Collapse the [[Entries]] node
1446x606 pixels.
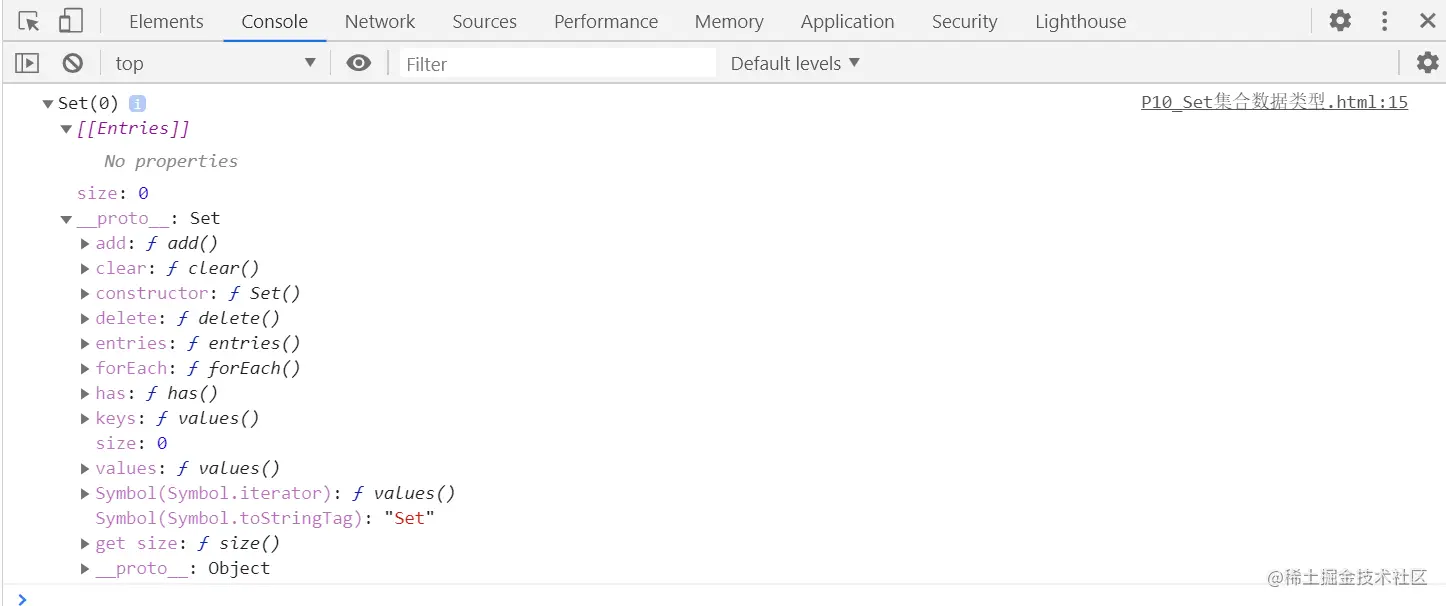(66, 129)
